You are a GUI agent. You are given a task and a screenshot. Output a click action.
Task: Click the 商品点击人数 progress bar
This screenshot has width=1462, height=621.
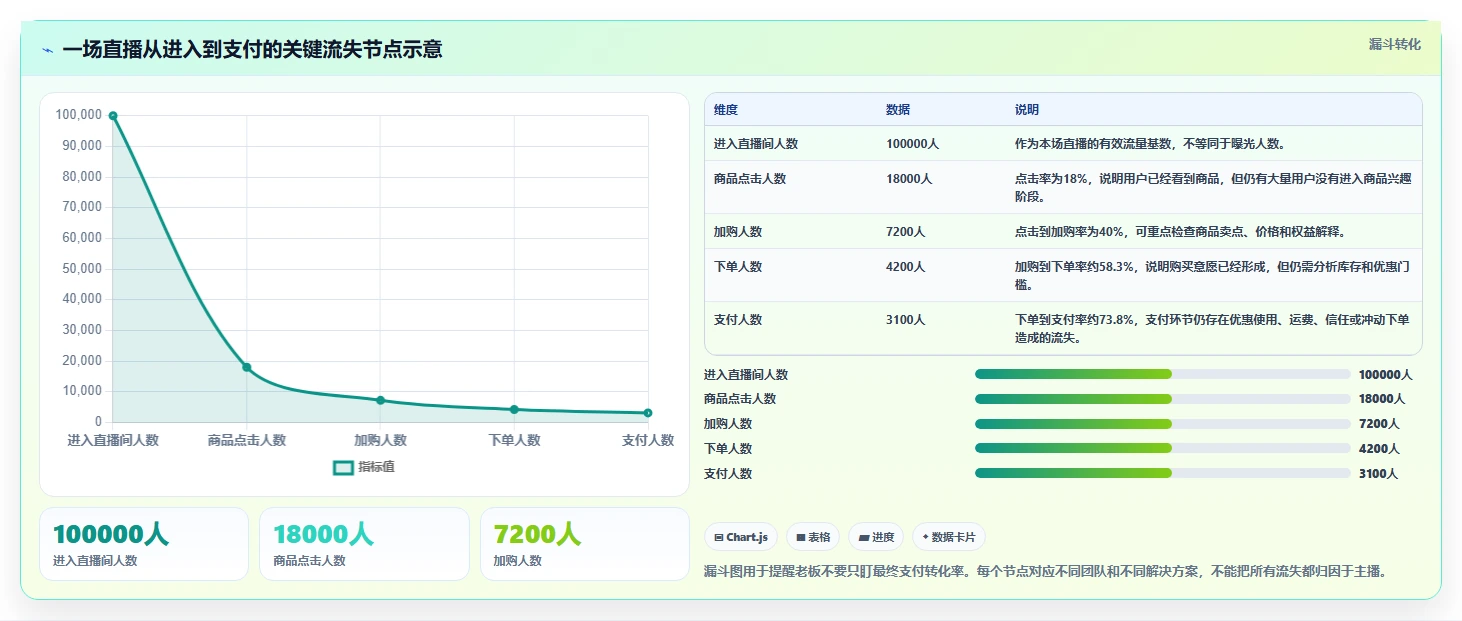coord(1162,399)
